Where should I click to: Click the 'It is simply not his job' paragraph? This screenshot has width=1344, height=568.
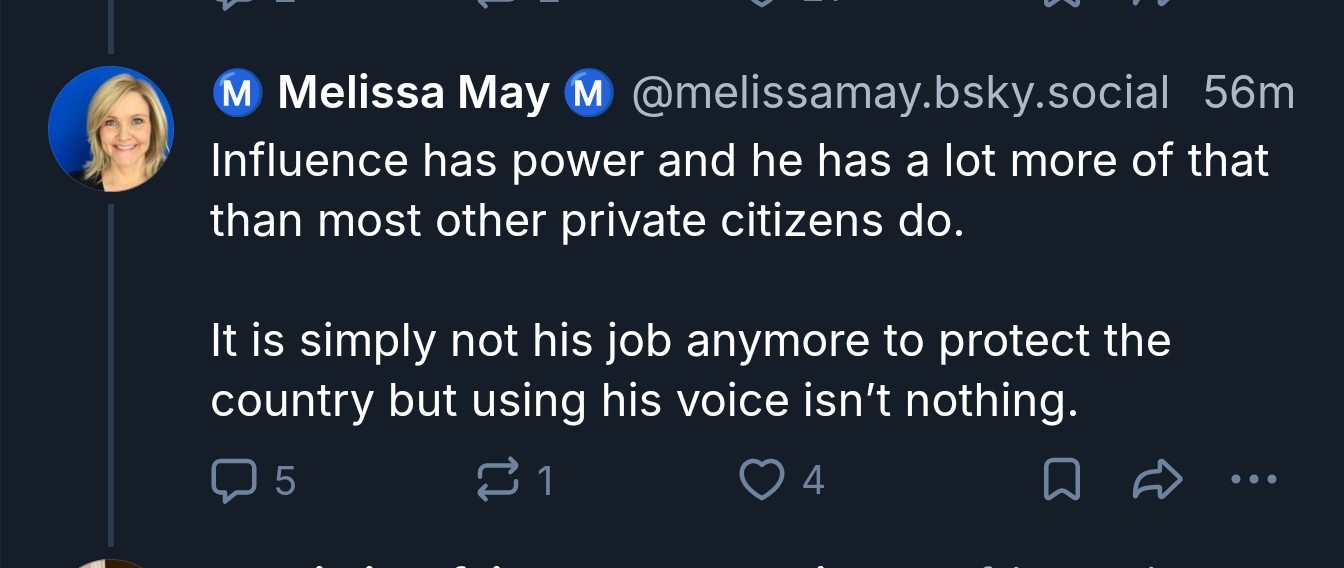[690, 370]
